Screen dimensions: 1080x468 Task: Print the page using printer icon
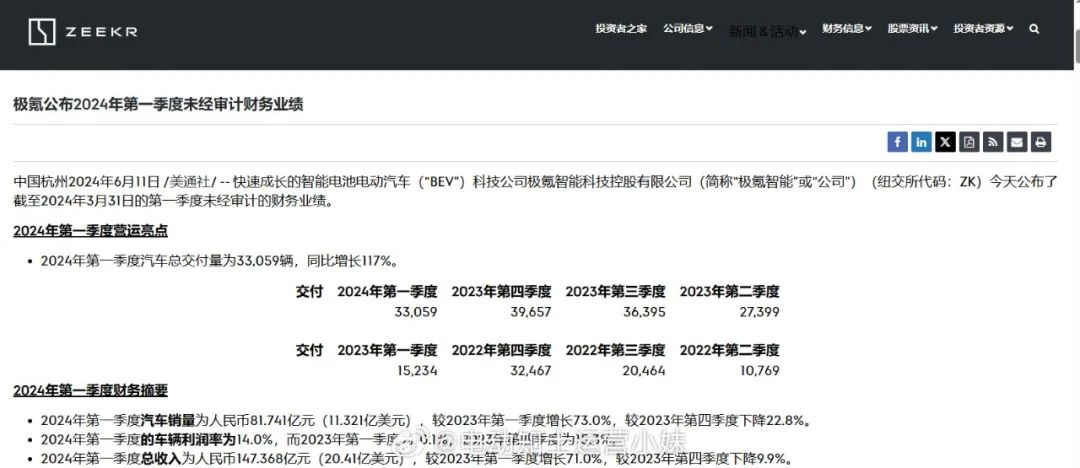(x=1041, y=142)
